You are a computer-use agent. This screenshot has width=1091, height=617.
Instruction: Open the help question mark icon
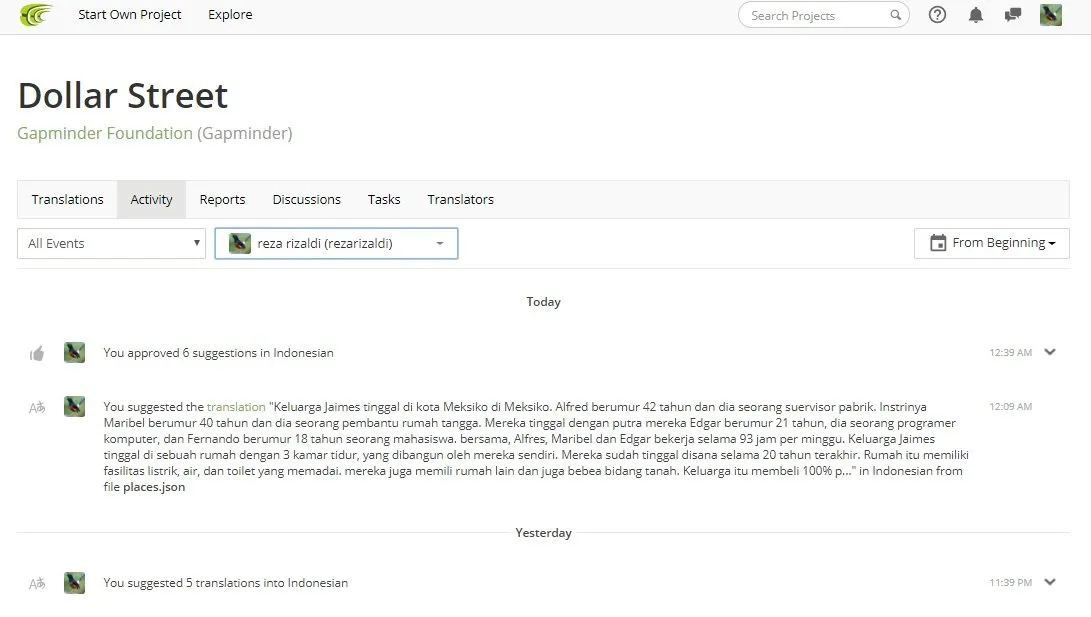937,15
